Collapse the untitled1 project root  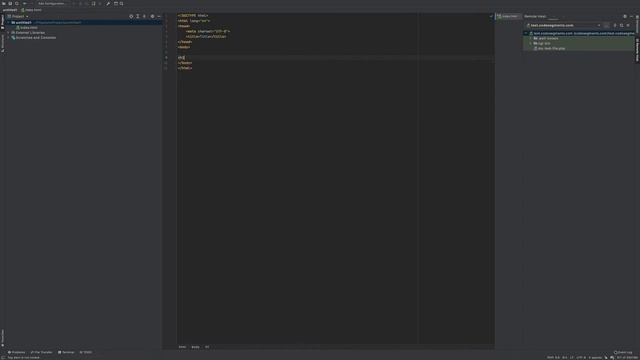(9, 22)
